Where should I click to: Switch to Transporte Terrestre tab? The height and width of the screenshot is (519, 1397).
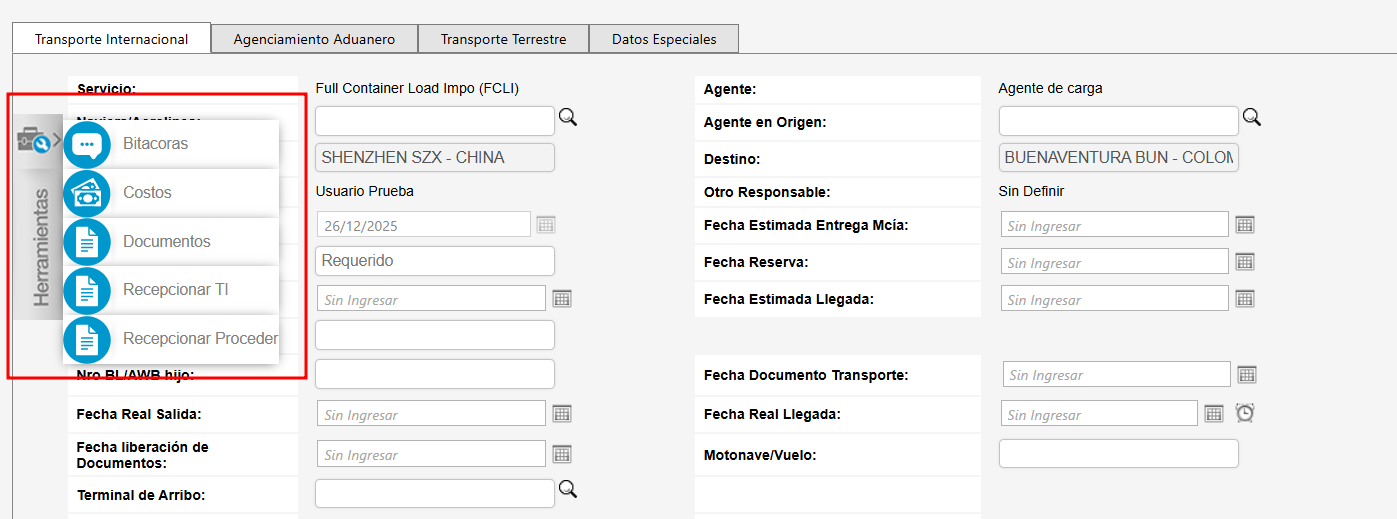(x=503, y=39)
